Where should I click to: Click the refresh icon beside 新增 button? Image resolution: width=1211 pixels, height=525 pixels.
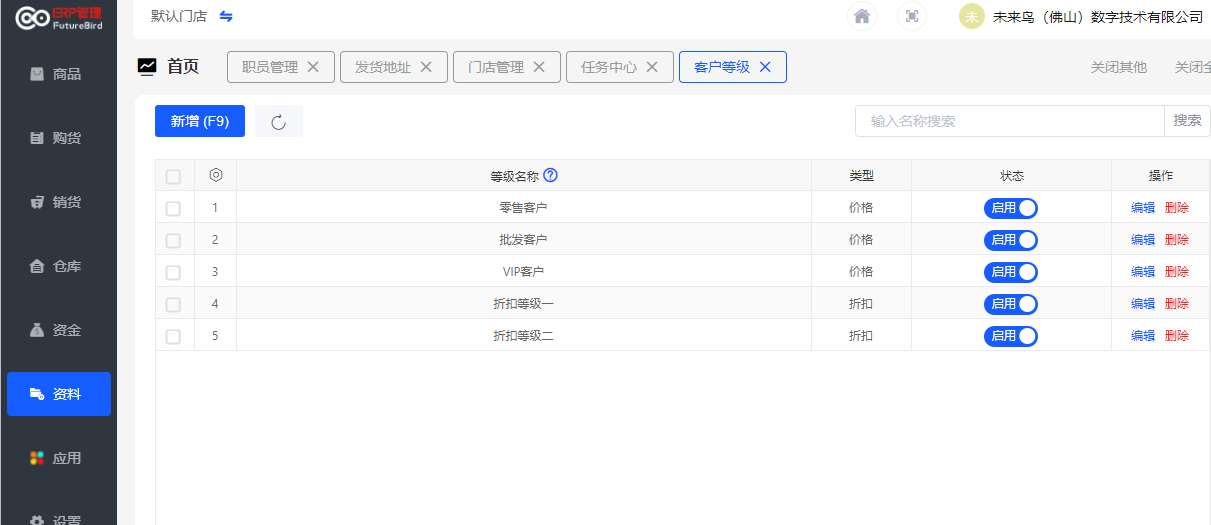279,122
